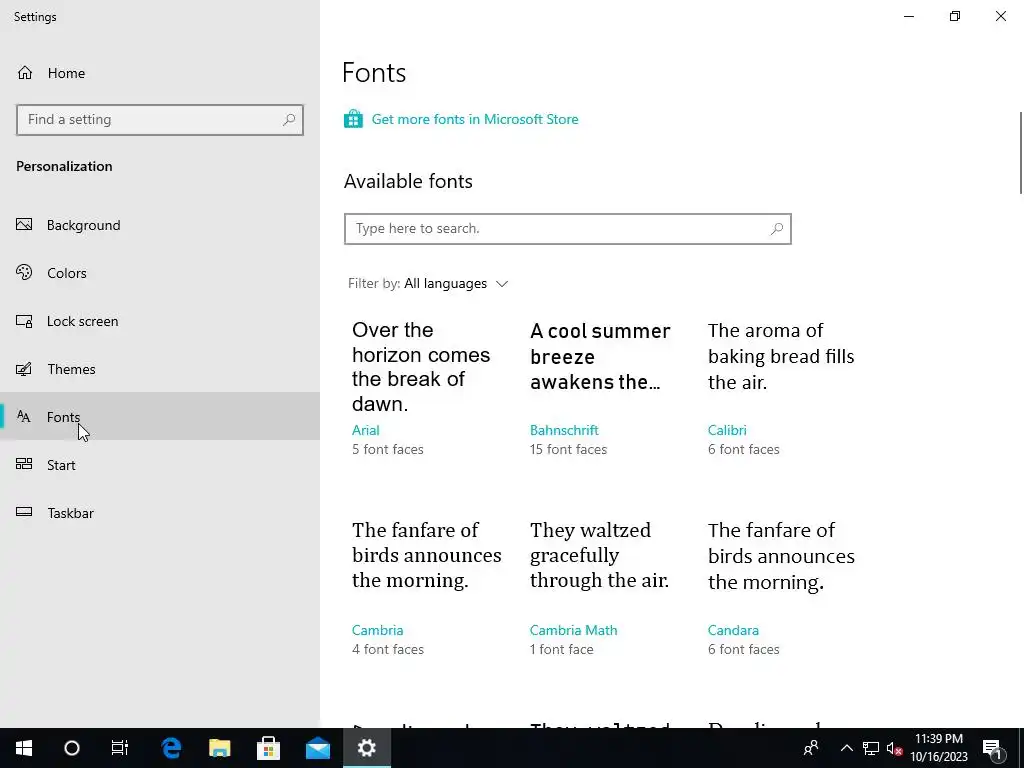
Task: Show hidden tray icons chevron
Action: point(846,748)
